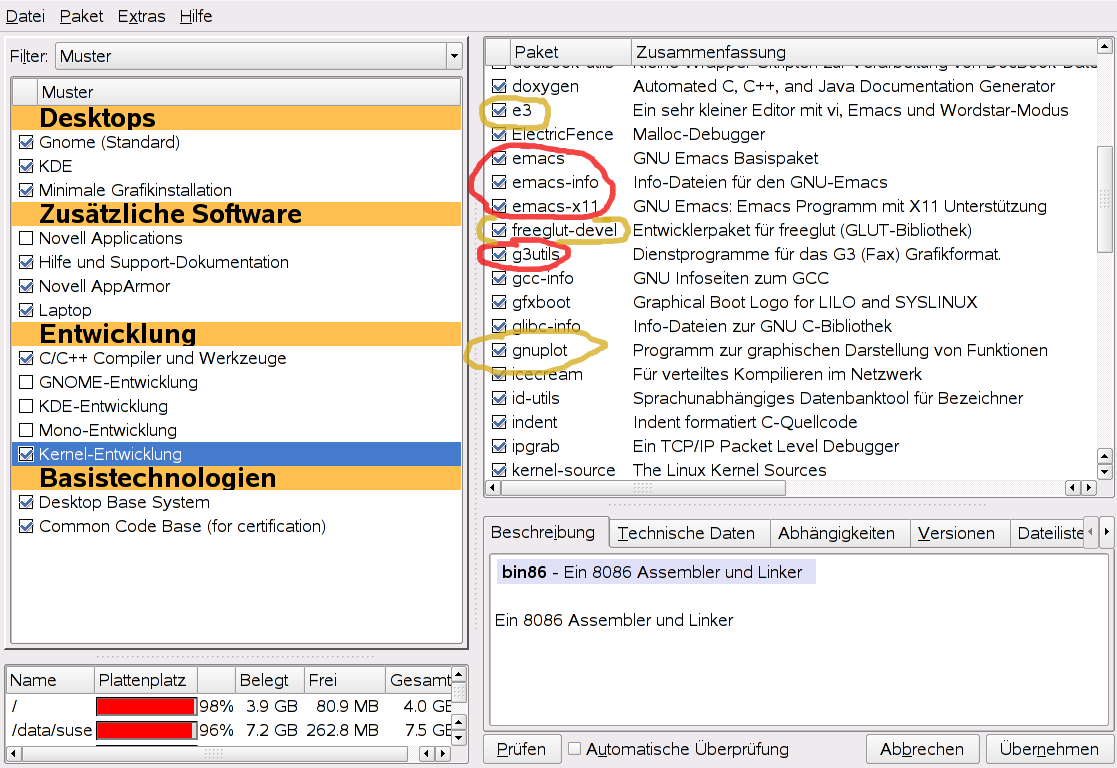Click the left arrow to scroll the detail tabs
The width and height of the screenshot is (1117, 768).
[1091, 533]
